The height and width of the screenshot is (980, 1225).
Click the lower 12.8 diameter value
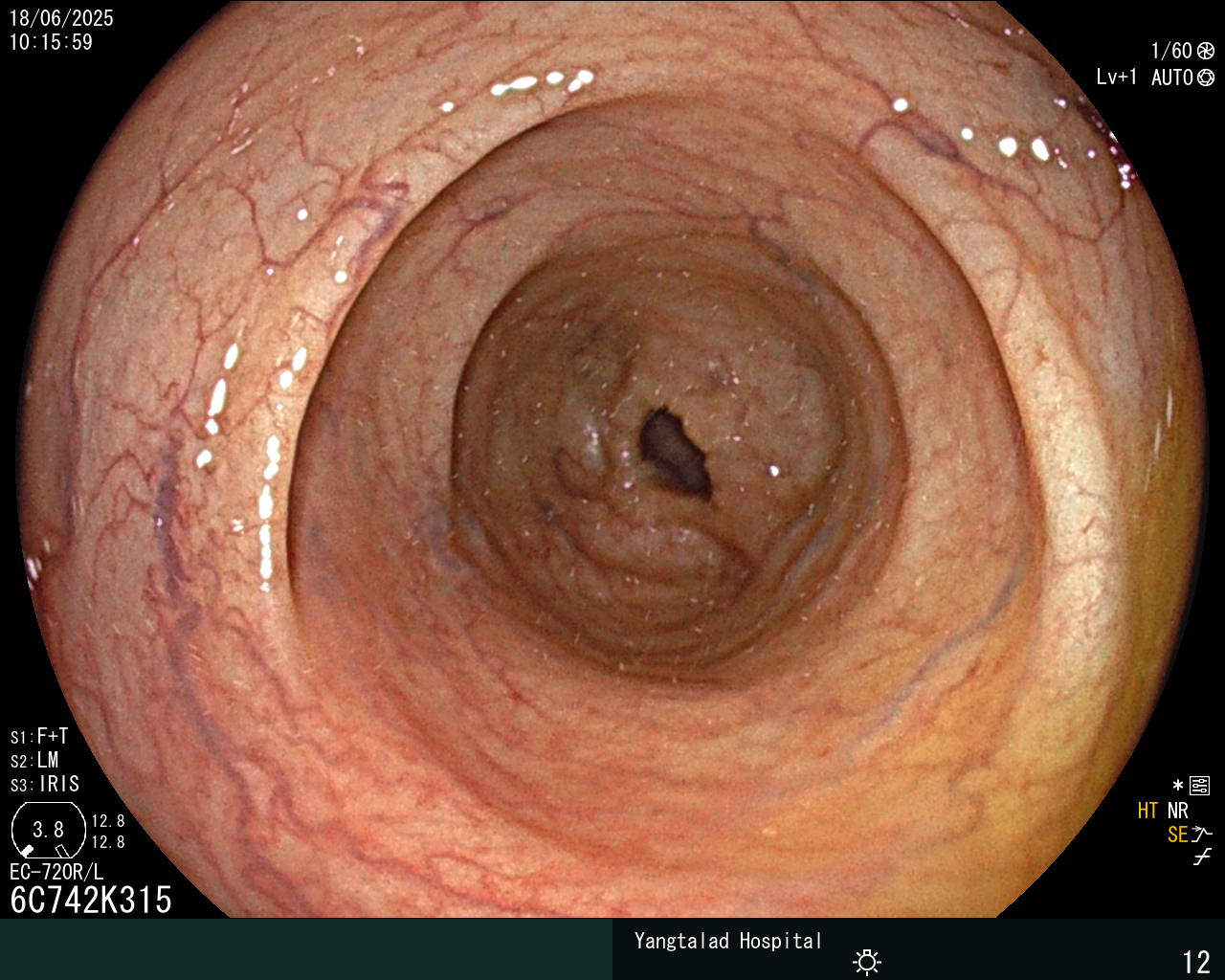coord(108,842)
